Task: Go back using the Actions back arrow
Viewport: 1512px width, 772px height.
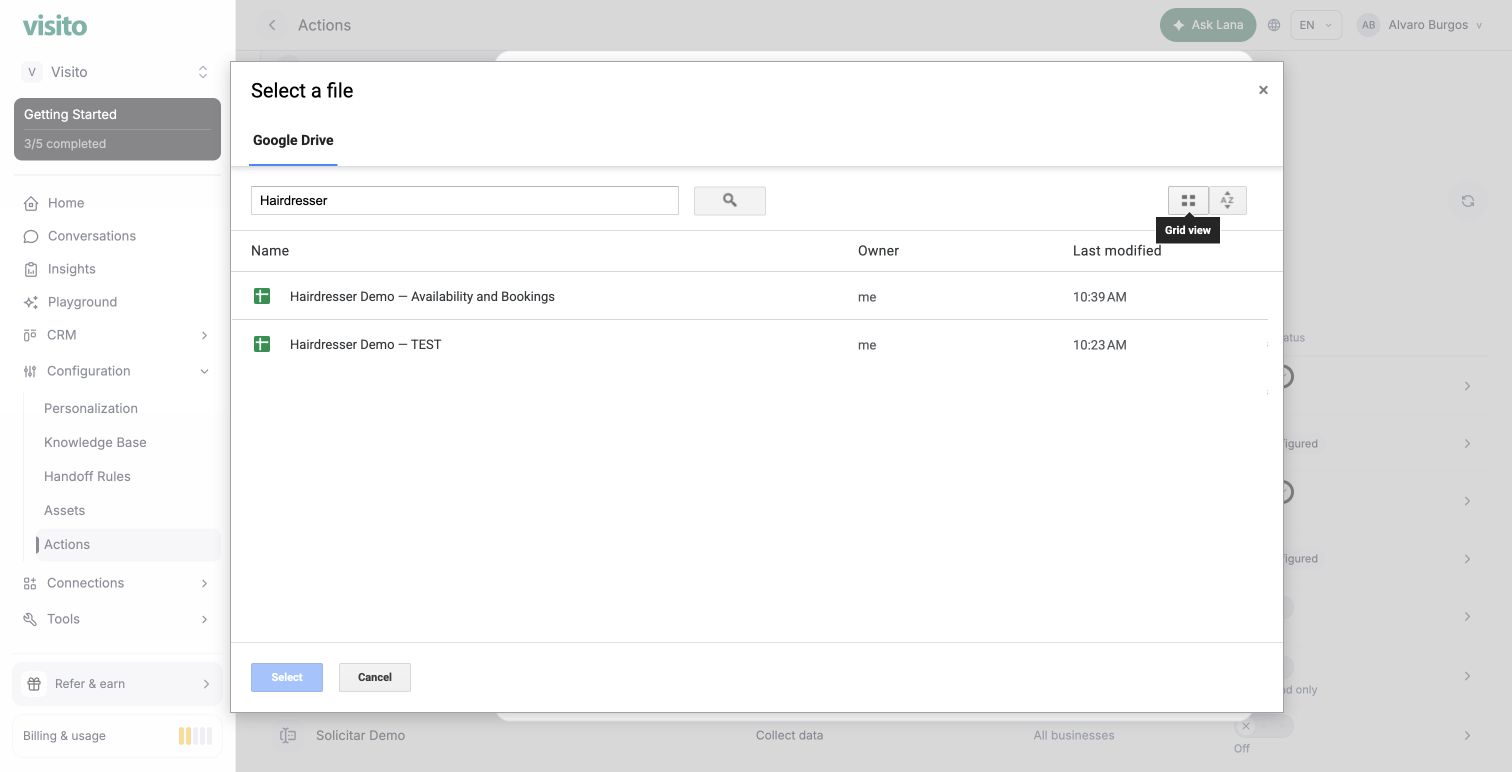Action: pyautogui.click(x=272, y=25)
